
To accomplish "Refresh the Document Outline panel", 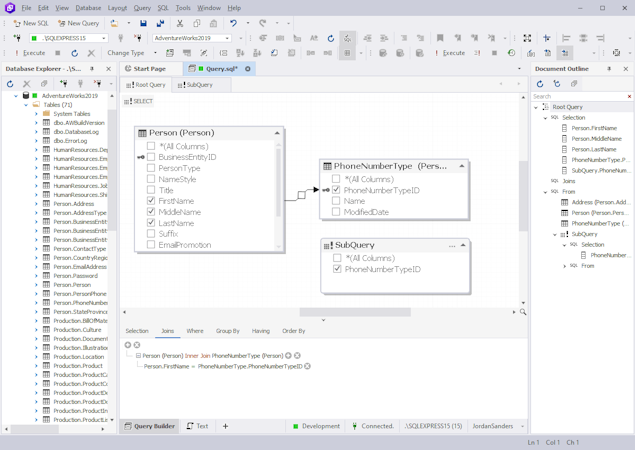I will [x=540, y=84].
